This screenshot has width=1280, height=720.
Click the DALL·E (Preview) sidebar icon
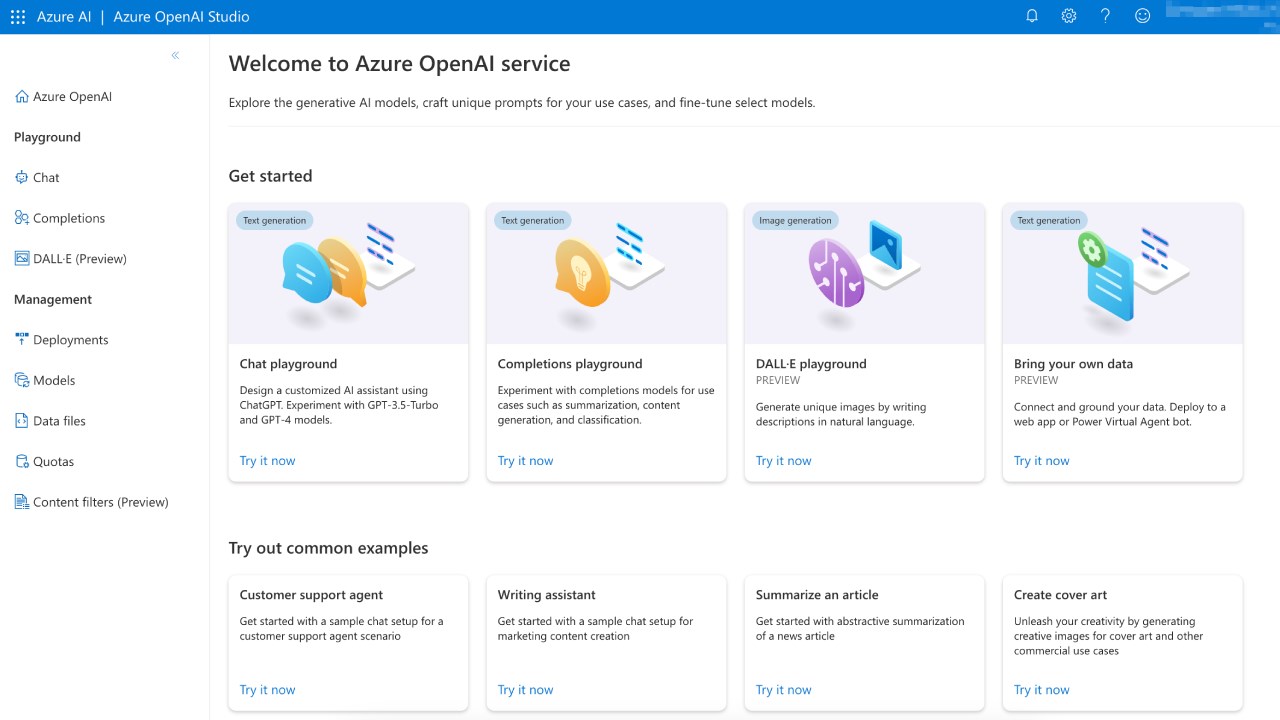click(22, 259)
